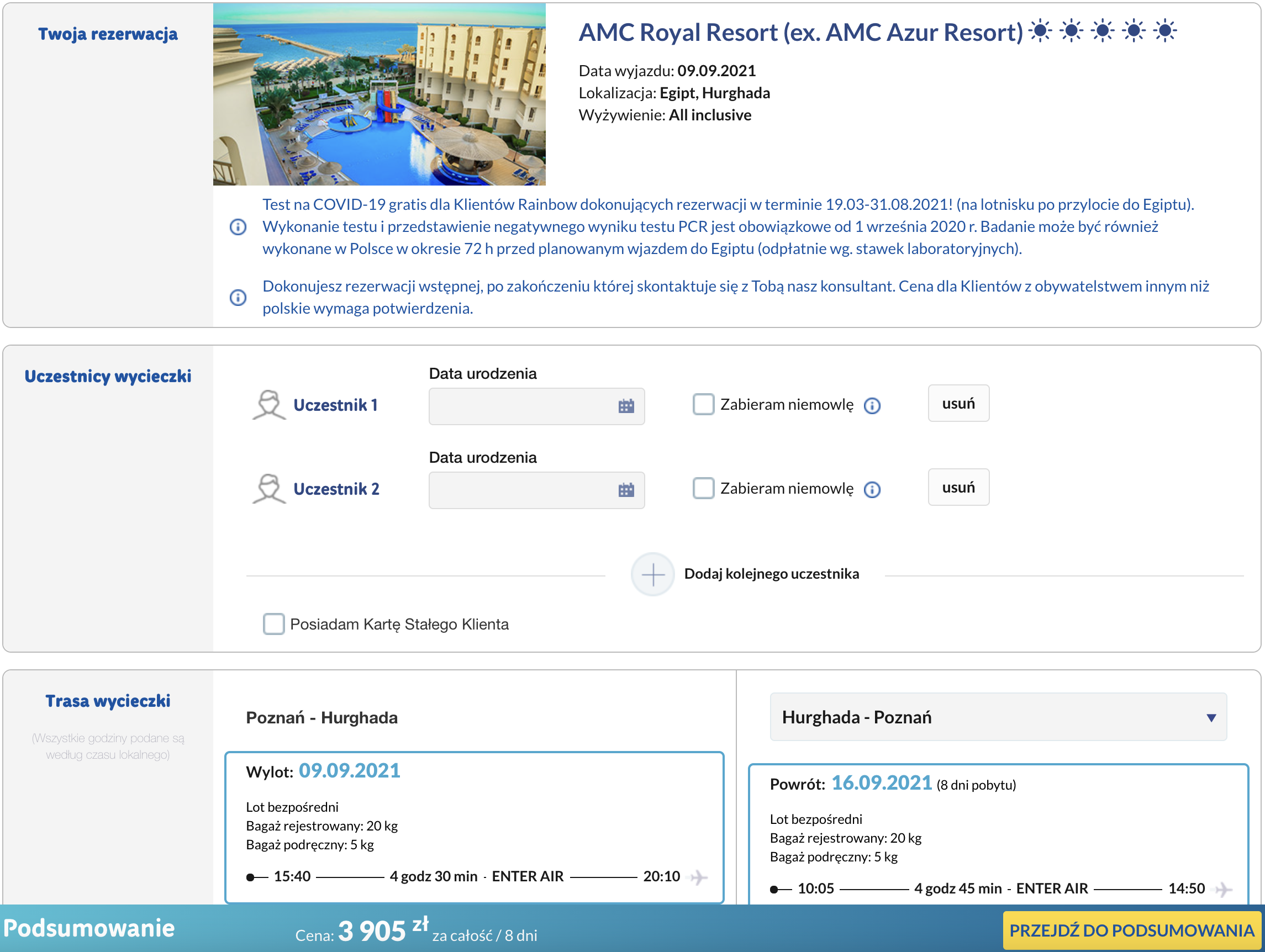Click info icon next to COVID-19 test notice

238,227
